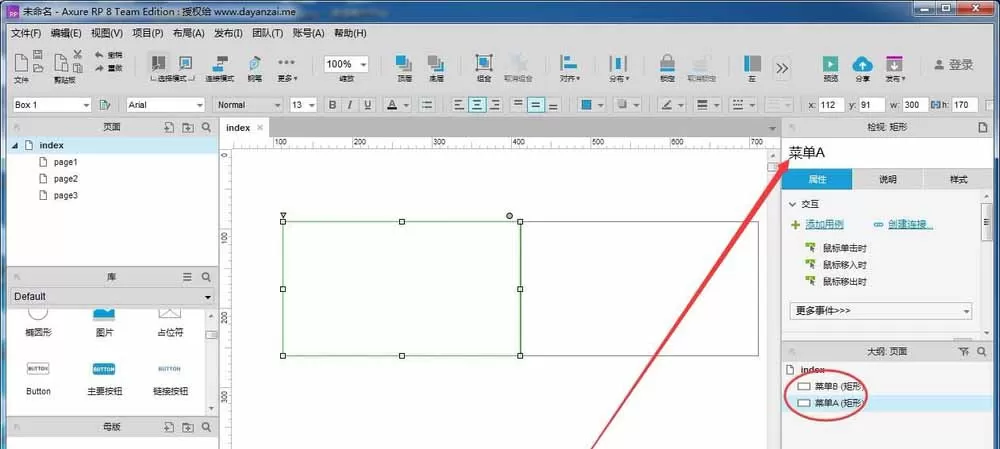
Task: Open the Edit menu
Action: click(x=66, y=33)
